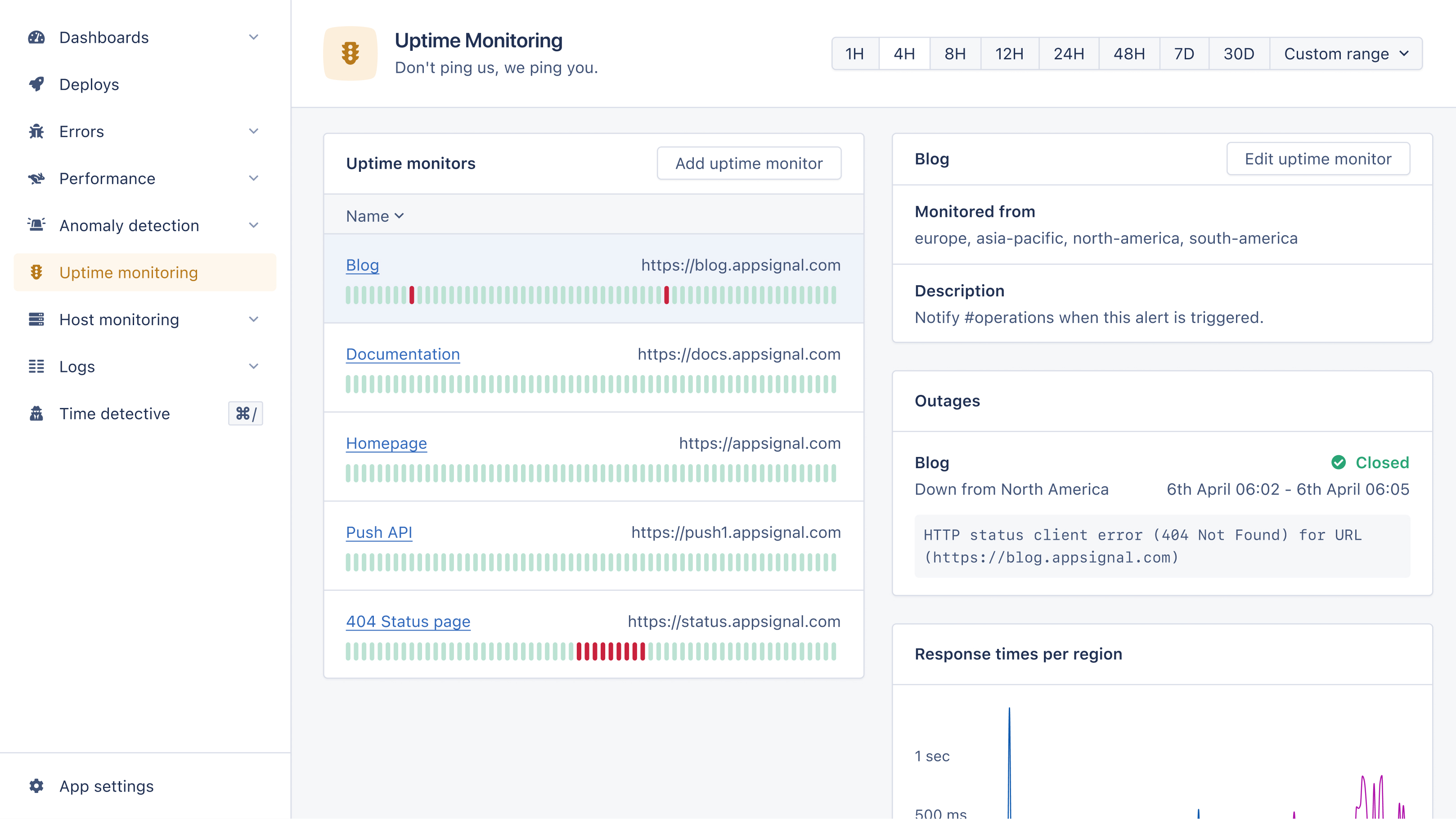Click the Edit uptime monitor button
Screen dimensions: 1456x819
click(1317, 159)
